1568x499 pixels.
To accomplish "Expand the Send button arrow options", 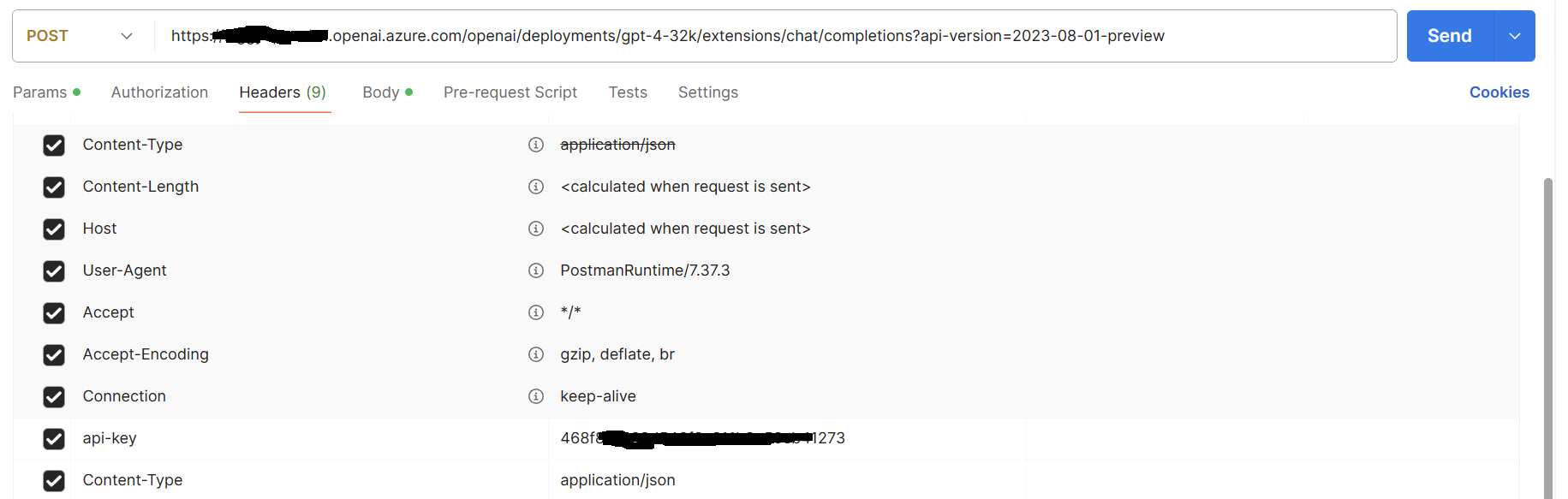I will click(1514, 36).
